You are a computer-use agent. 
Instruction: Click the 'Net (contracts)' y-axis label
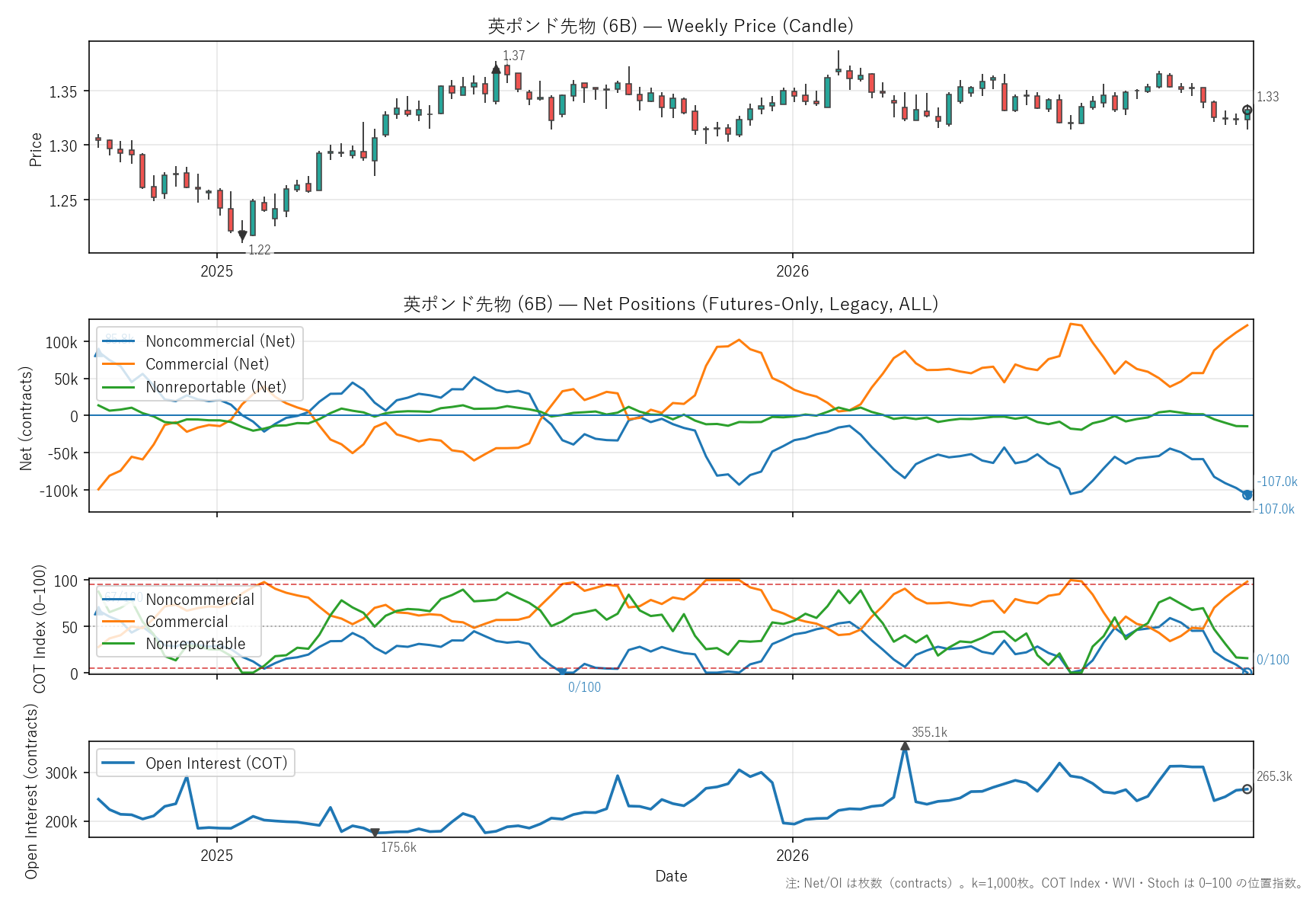click(26, 418)
